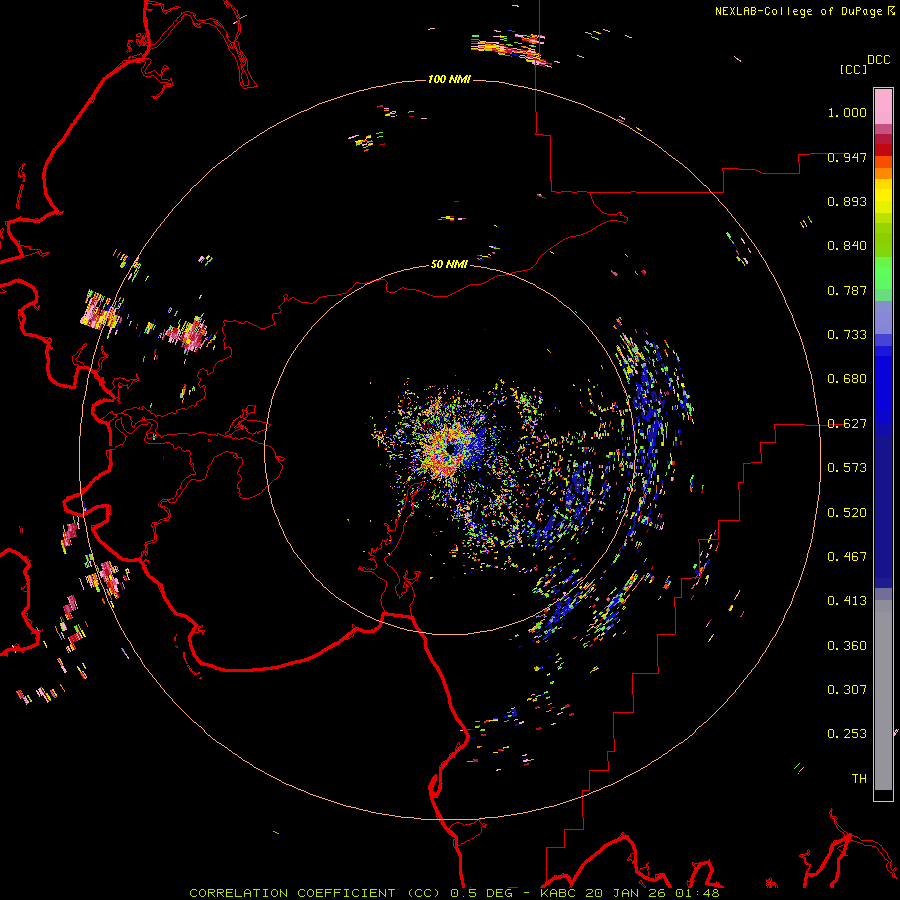Click the 0.413 legend value
Viewport: 900px width, 900px height.
(847, 601)
